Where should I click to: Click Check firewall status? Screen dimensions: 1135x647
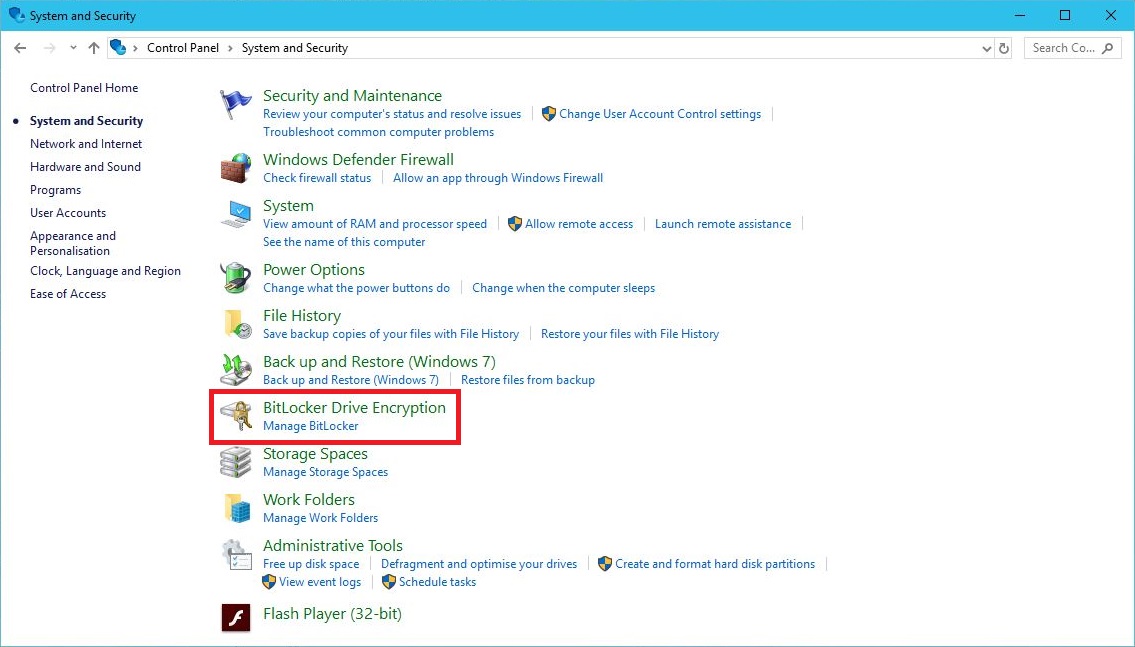(317, 177)
